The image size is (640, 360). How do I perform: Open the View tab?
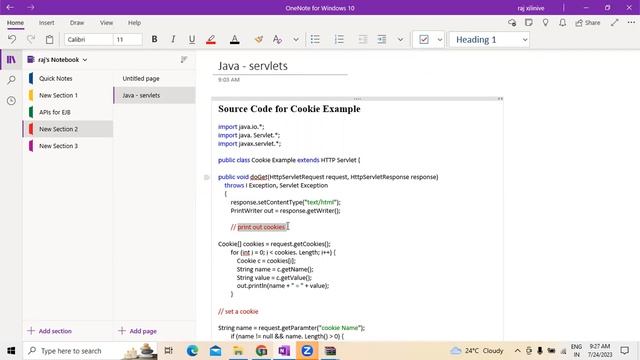[x=107, y=23]
